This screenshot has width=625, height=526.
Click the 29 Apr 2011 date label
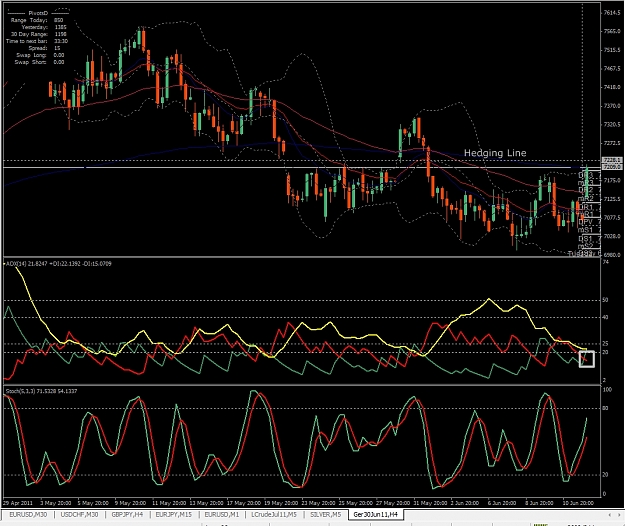18,503
